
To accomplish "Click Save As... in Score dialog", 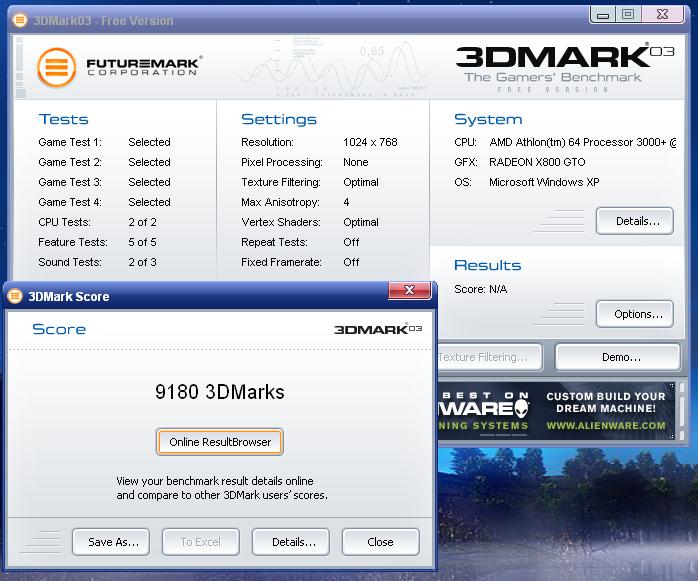I will (111, 542).
